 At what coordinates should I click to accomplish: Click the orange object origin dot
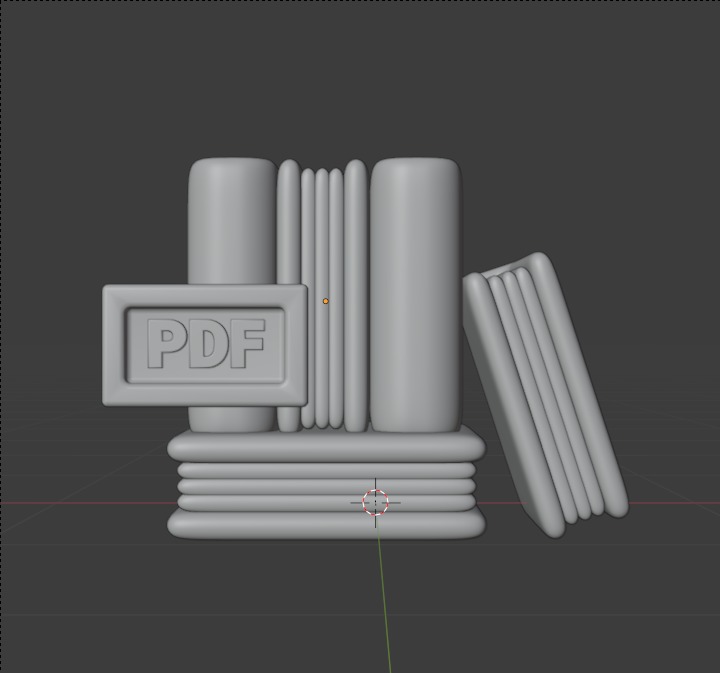[326, 301]
